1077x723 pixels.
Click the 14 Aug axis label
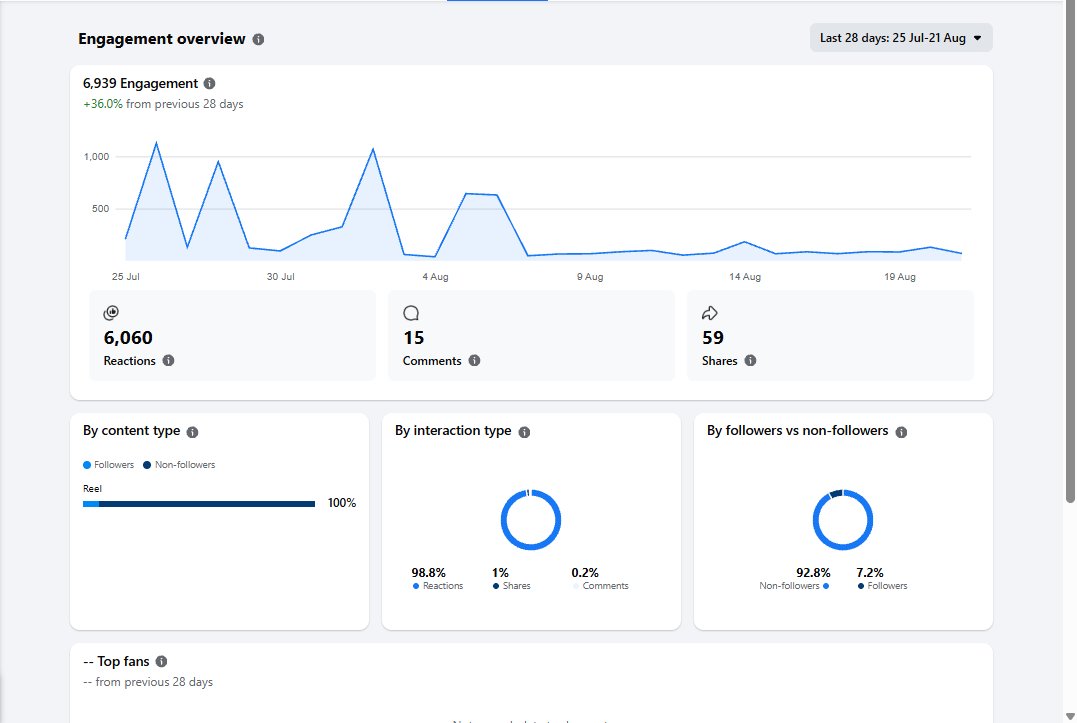745,277
